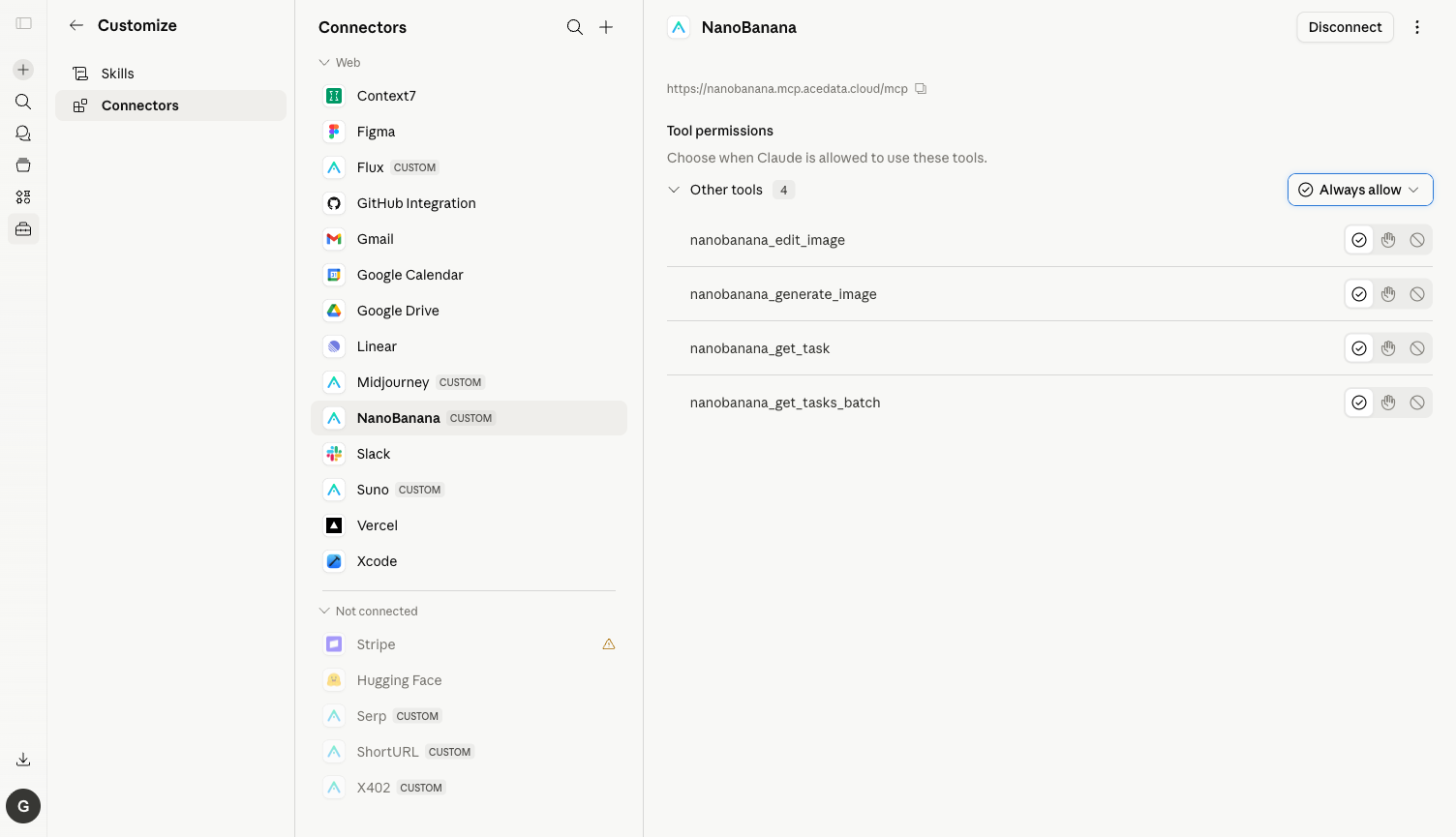Screen dimensions: 1456x837
Task: Click the Slack logo icon
Action: click(x=334, y=454)
